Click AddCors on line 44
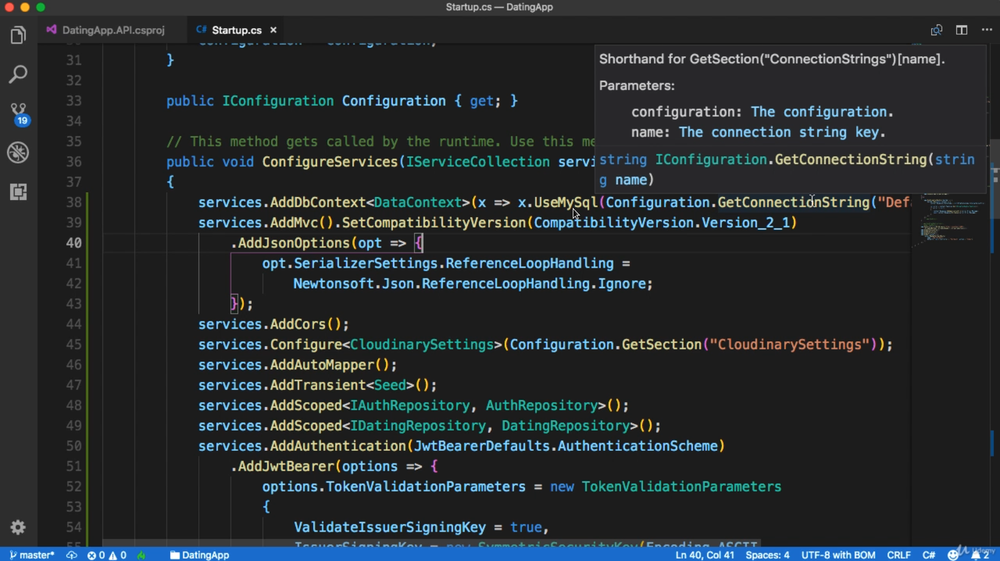This screenshot has width=1000, height=561. 298,324
